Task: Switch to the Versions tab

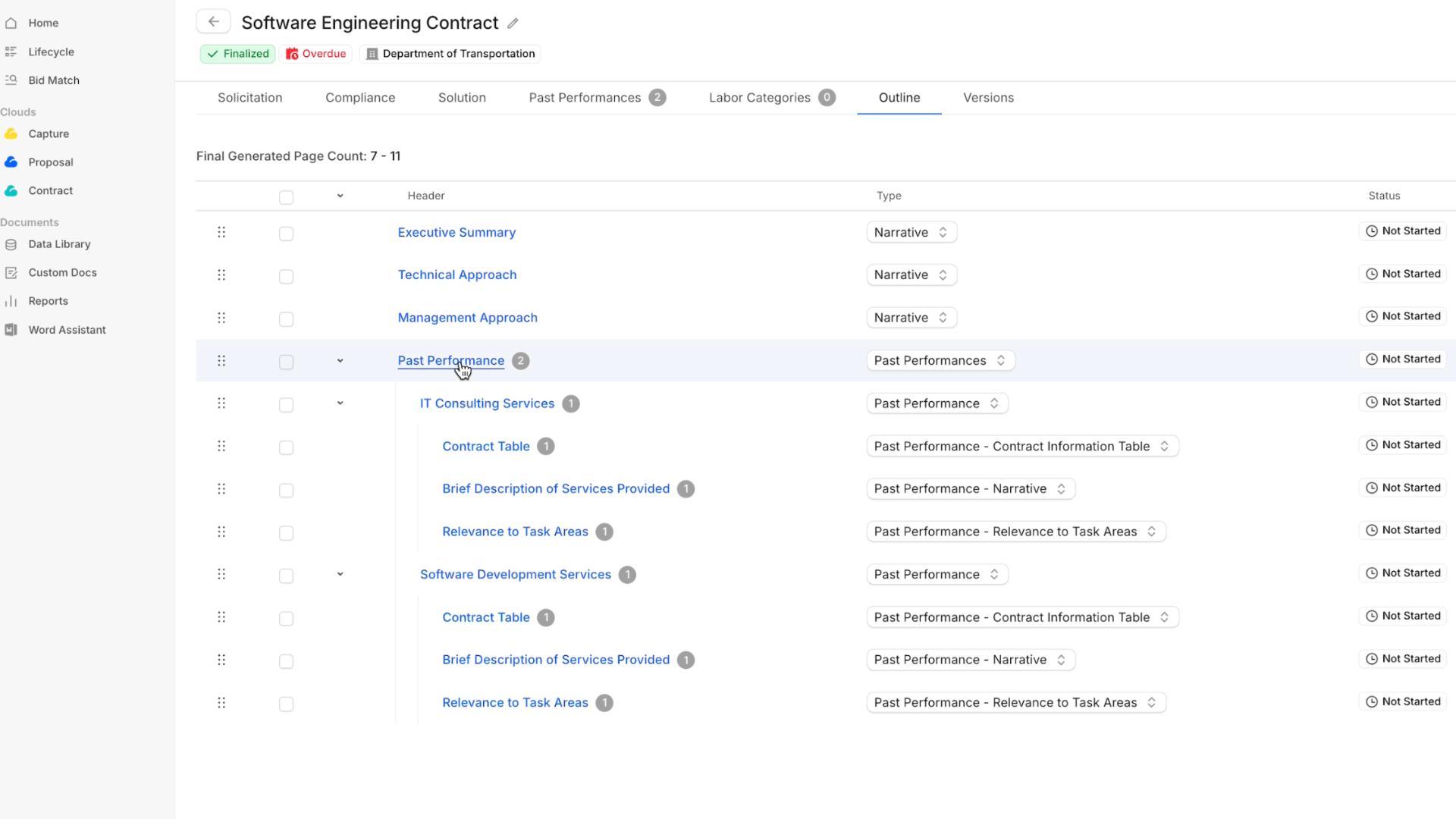Action: click(x=988, y=98)
